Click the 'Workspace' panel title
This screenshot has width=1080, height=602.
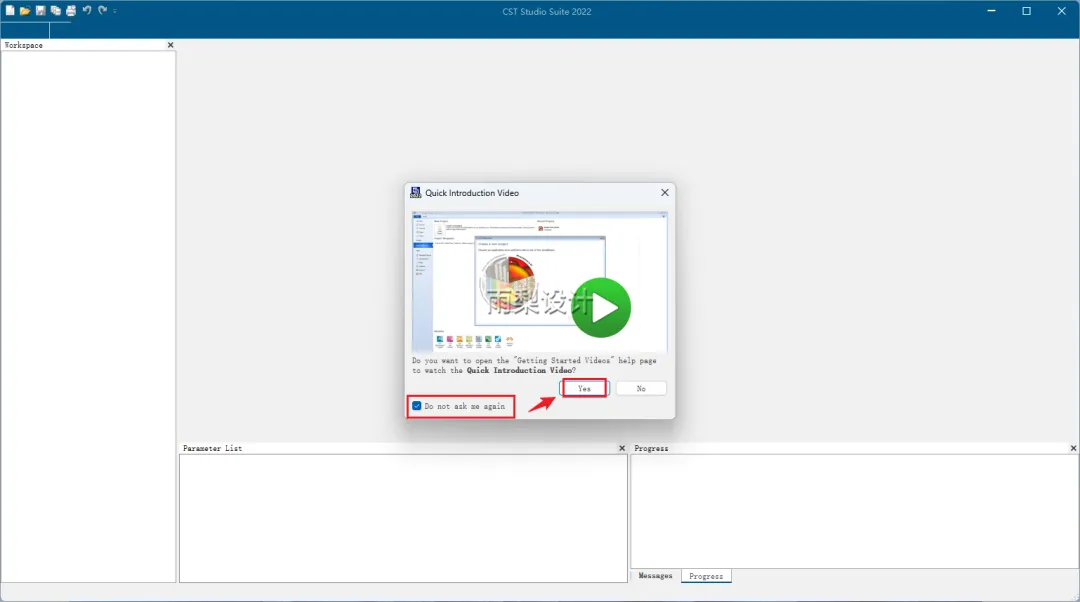(x=23, y=45)
